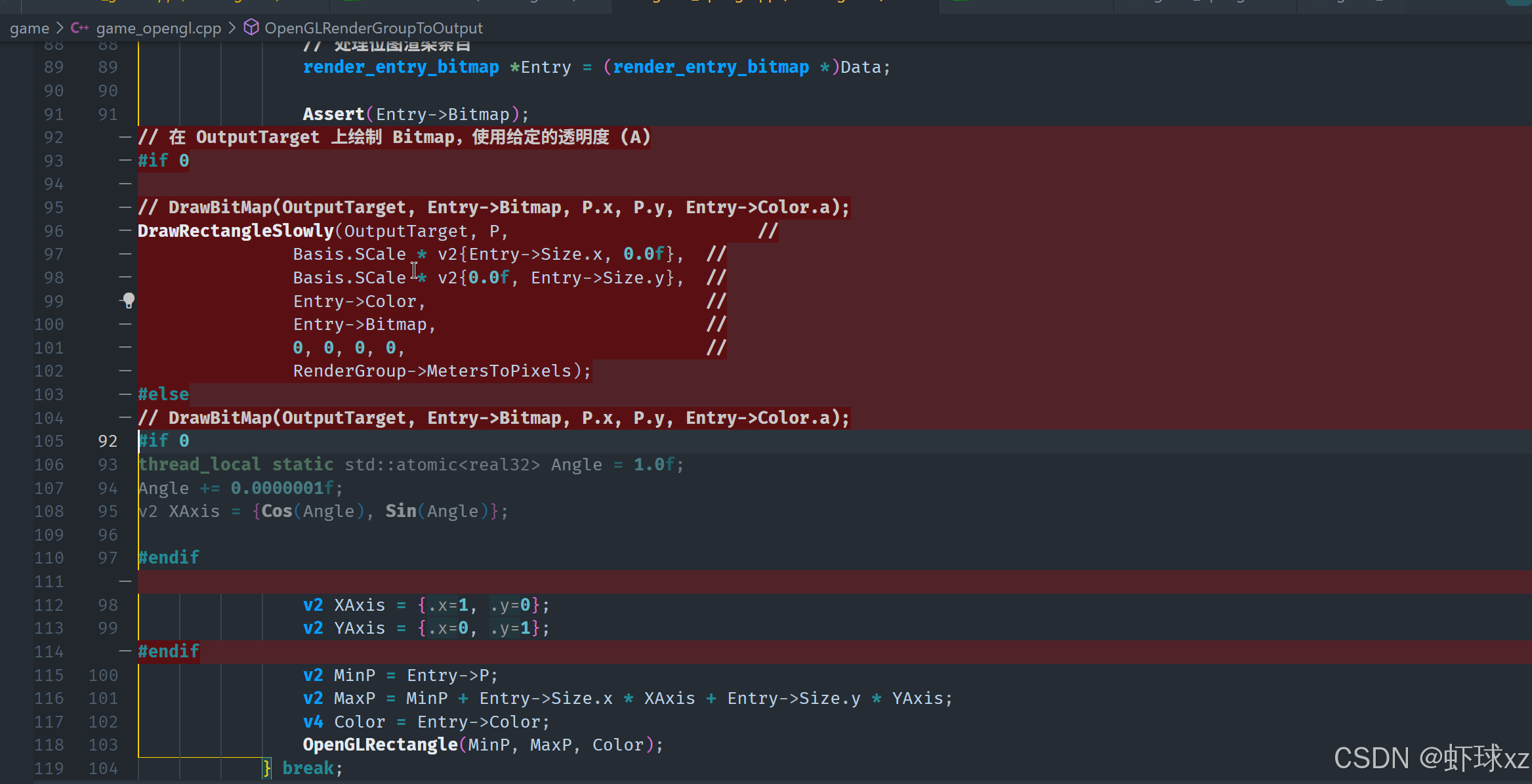Click the minus marker on empty line 111
1532x784 pixels.
(125, 581)
